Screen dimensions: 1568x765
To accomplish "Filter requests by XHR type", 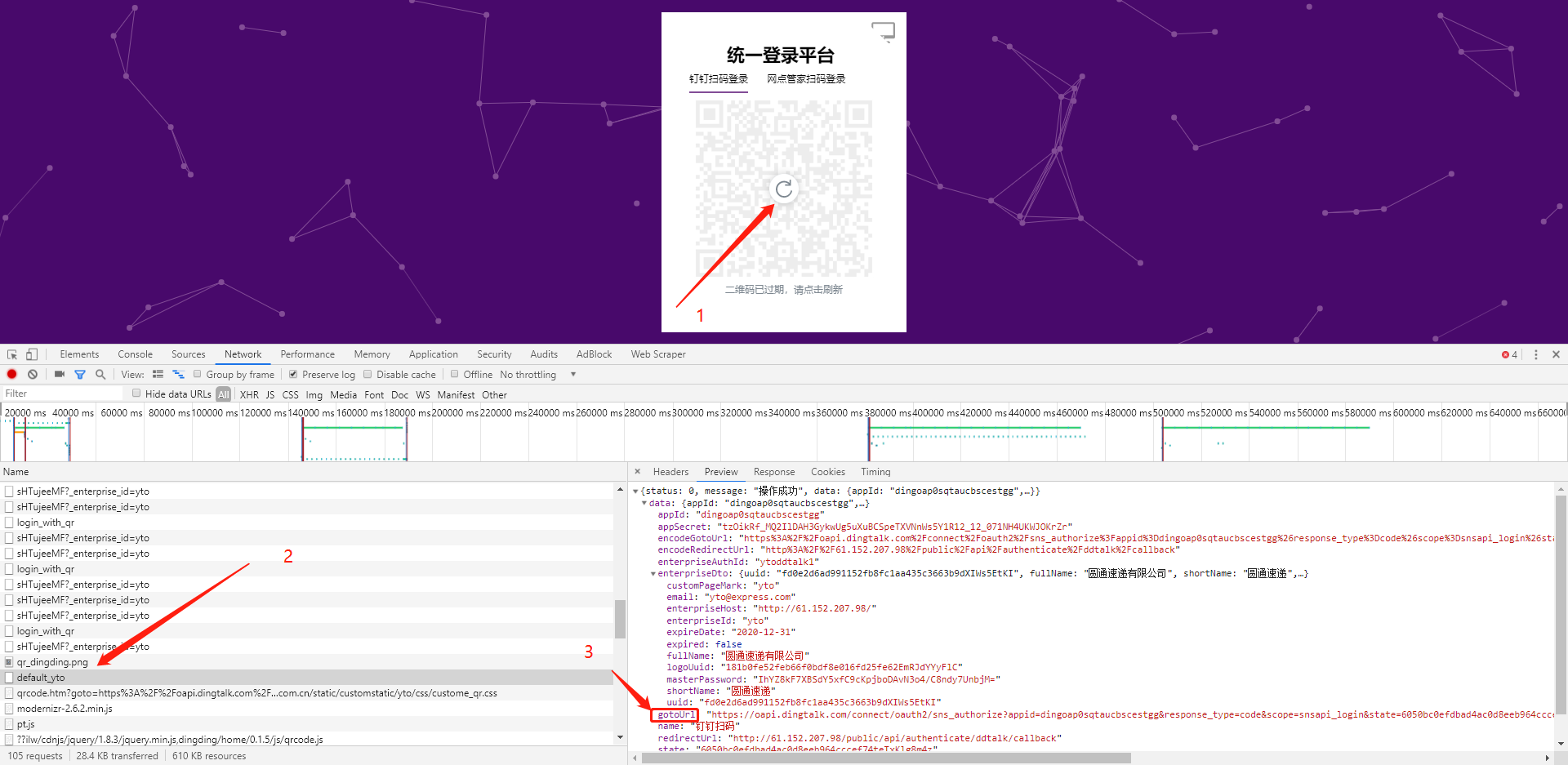I will (x=249, y=394).
